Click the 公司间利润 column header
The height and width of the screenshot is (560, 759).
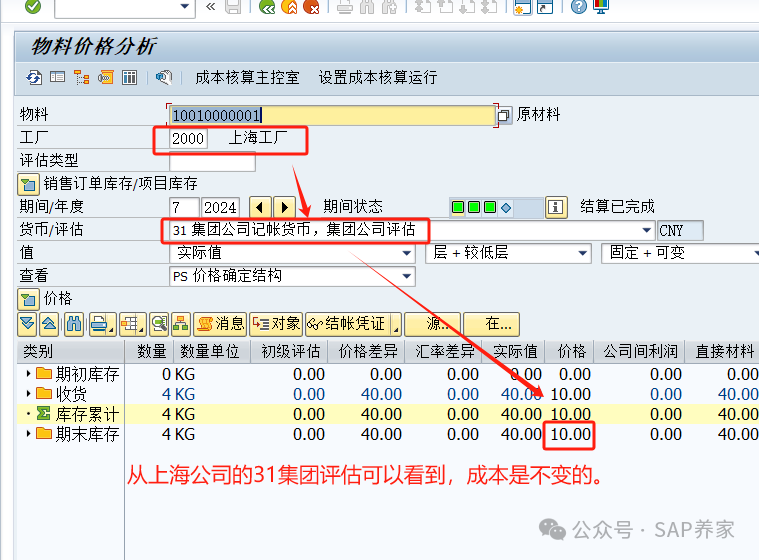click(640, 351)
